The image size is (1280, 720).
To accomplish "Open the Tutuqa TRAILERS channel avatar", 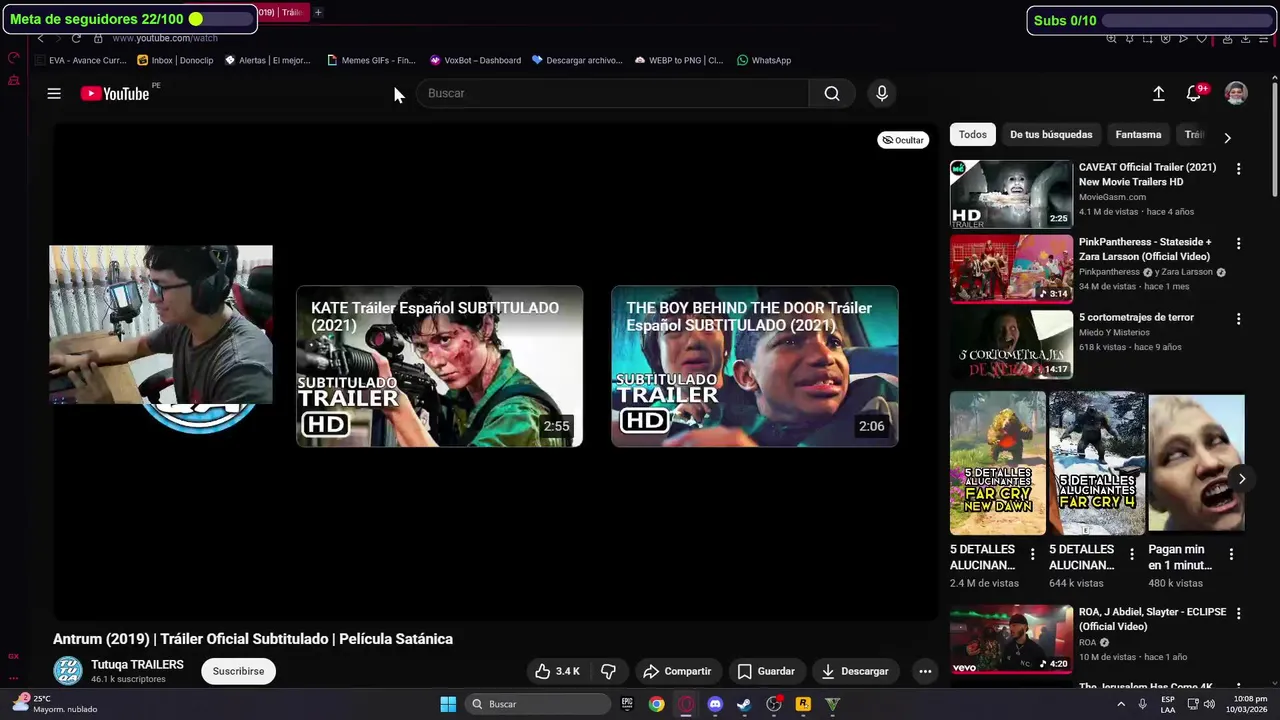I will (68, 671).
